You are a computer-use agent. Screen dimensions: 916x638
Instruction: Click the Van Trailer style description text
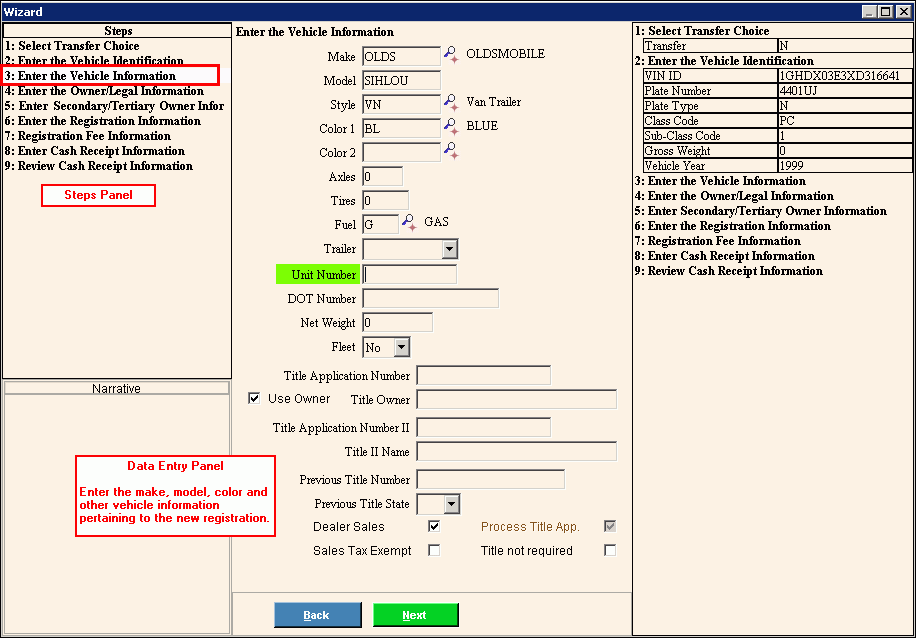(494, 102)
